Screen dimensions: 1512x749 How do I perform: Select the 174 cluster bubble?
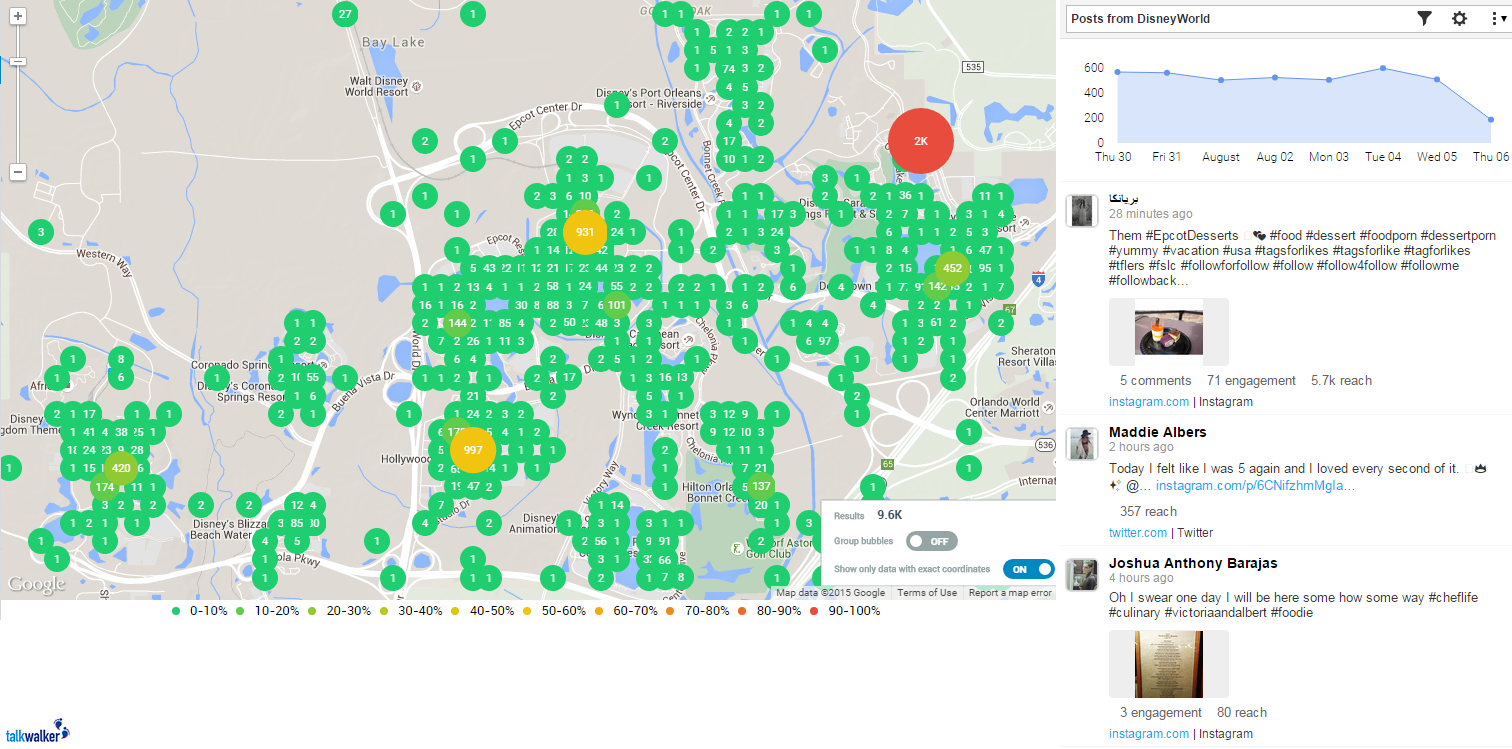tap(104, 487)
